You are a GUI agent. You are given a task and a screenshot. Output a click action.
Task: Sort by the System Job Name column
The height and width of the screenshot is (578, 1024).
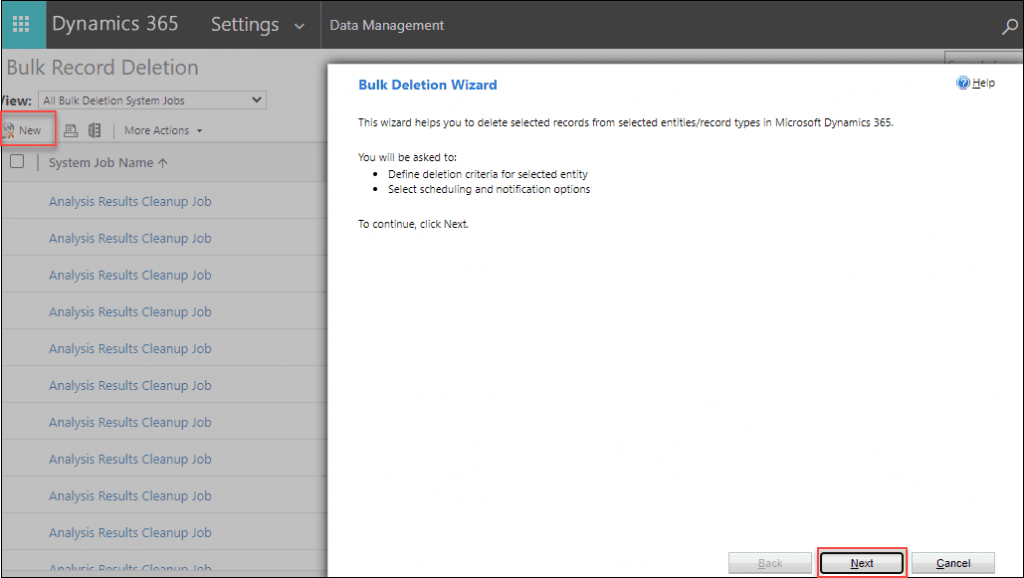108,163
